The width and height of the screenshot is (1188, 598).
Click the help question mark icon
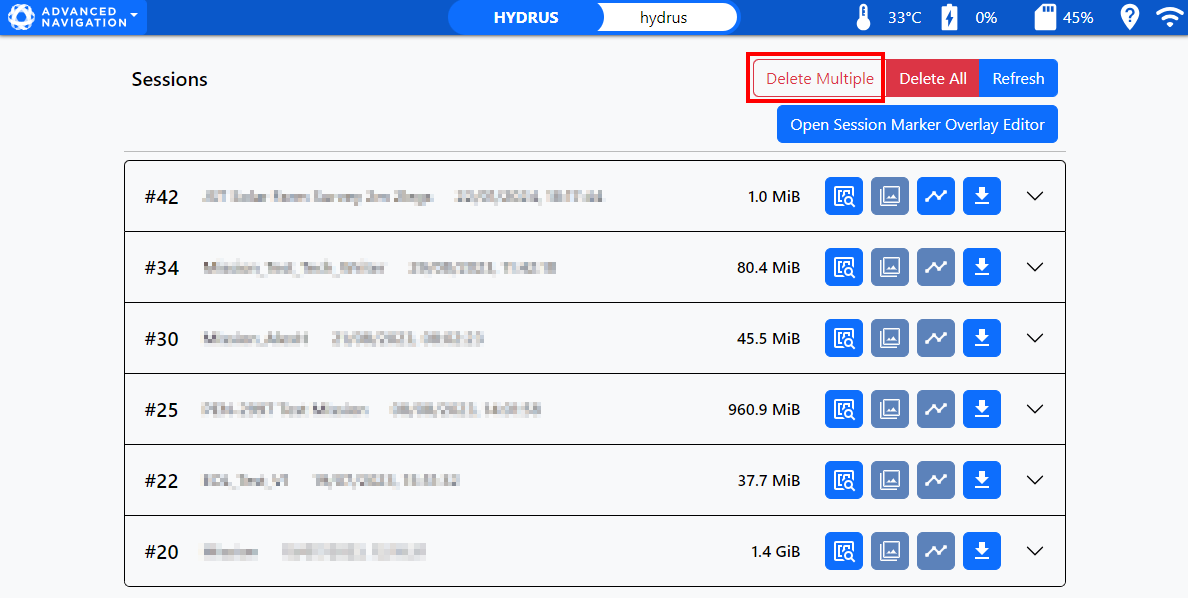pyautogui.click(x=1129, y=17)
